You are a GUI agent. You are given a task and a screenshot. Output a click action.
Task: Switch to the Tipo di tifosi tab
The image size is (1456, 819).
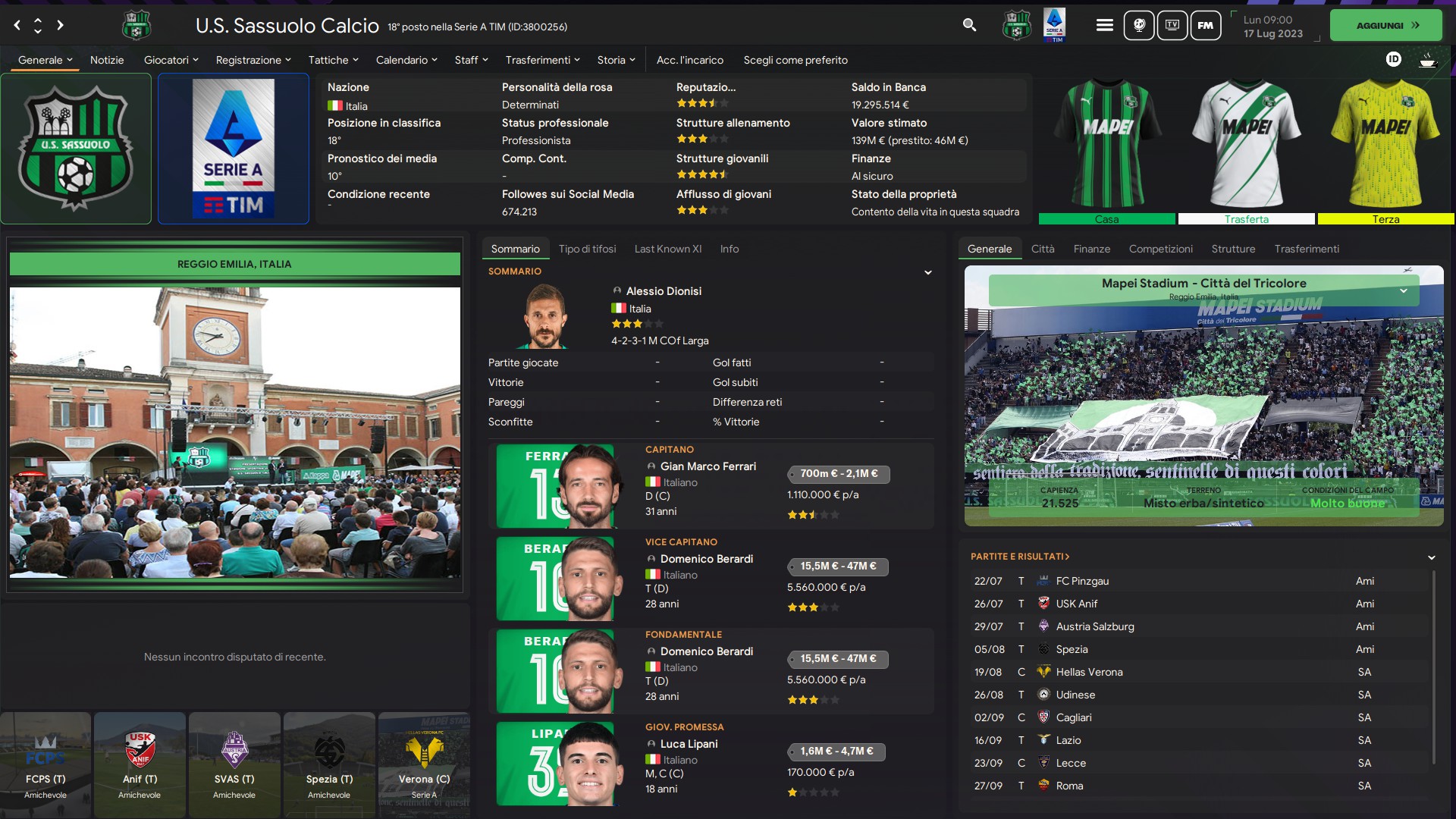pyautogui.click(x=587, y=249)
